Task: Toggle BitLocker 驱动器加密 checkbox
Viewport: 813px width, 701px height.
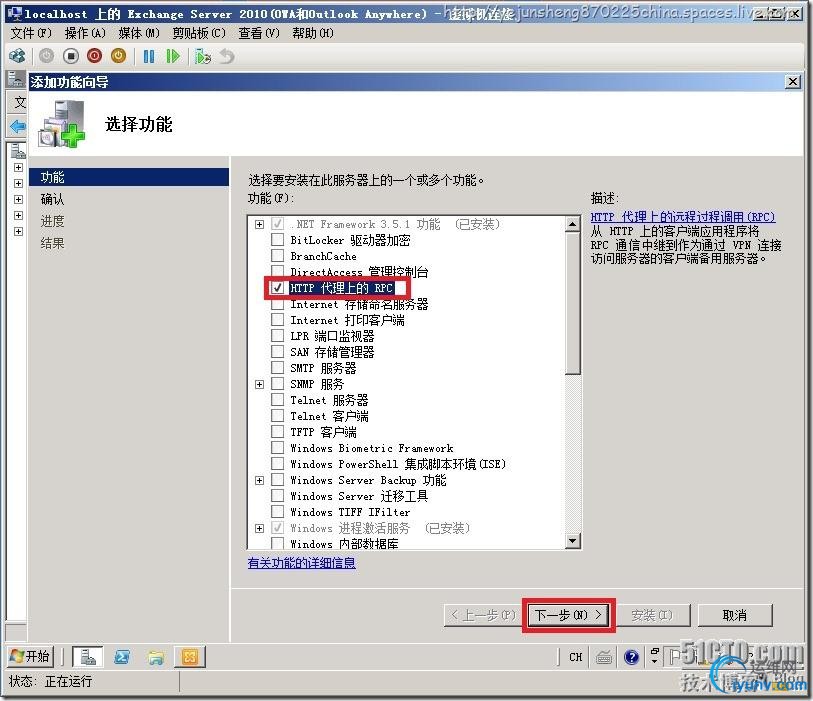Action: coord(278,240)
